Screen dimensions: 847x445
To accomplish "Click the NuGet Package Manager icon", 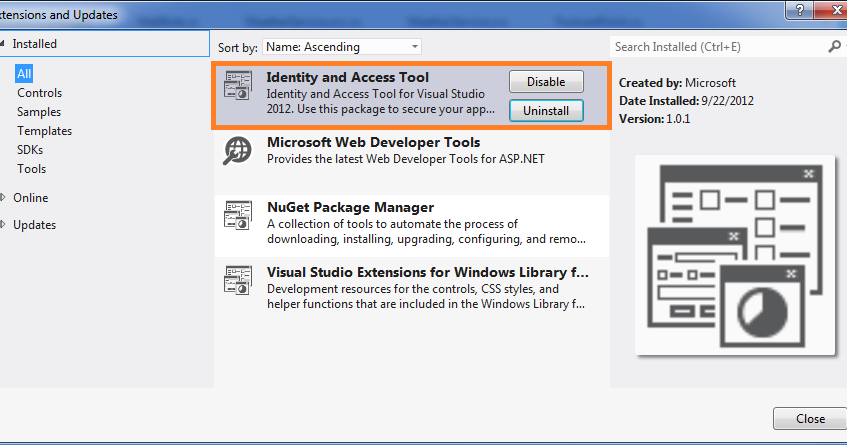I will pos(238,215).
